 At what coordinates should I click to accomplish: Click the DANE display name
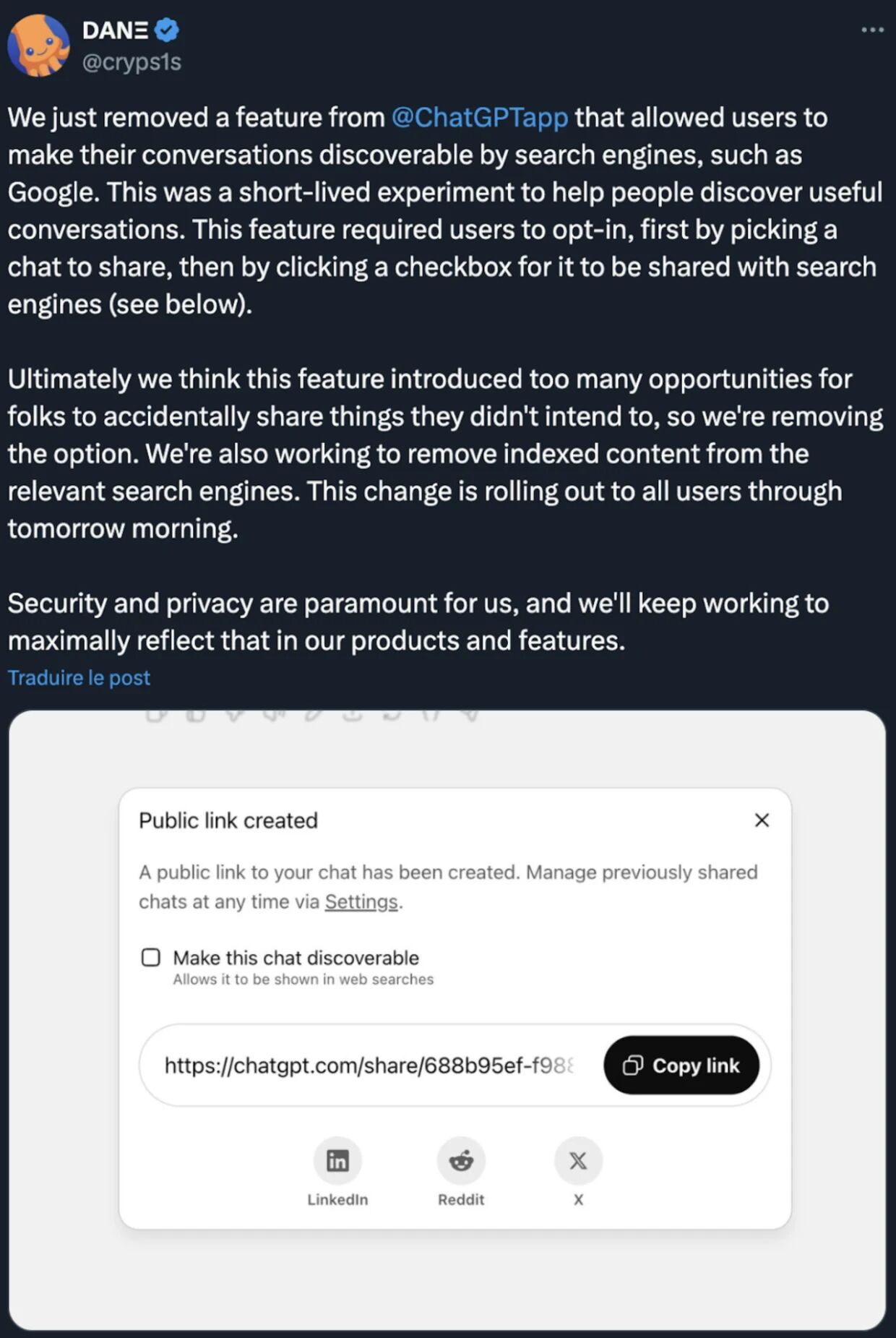coord(116,30)
